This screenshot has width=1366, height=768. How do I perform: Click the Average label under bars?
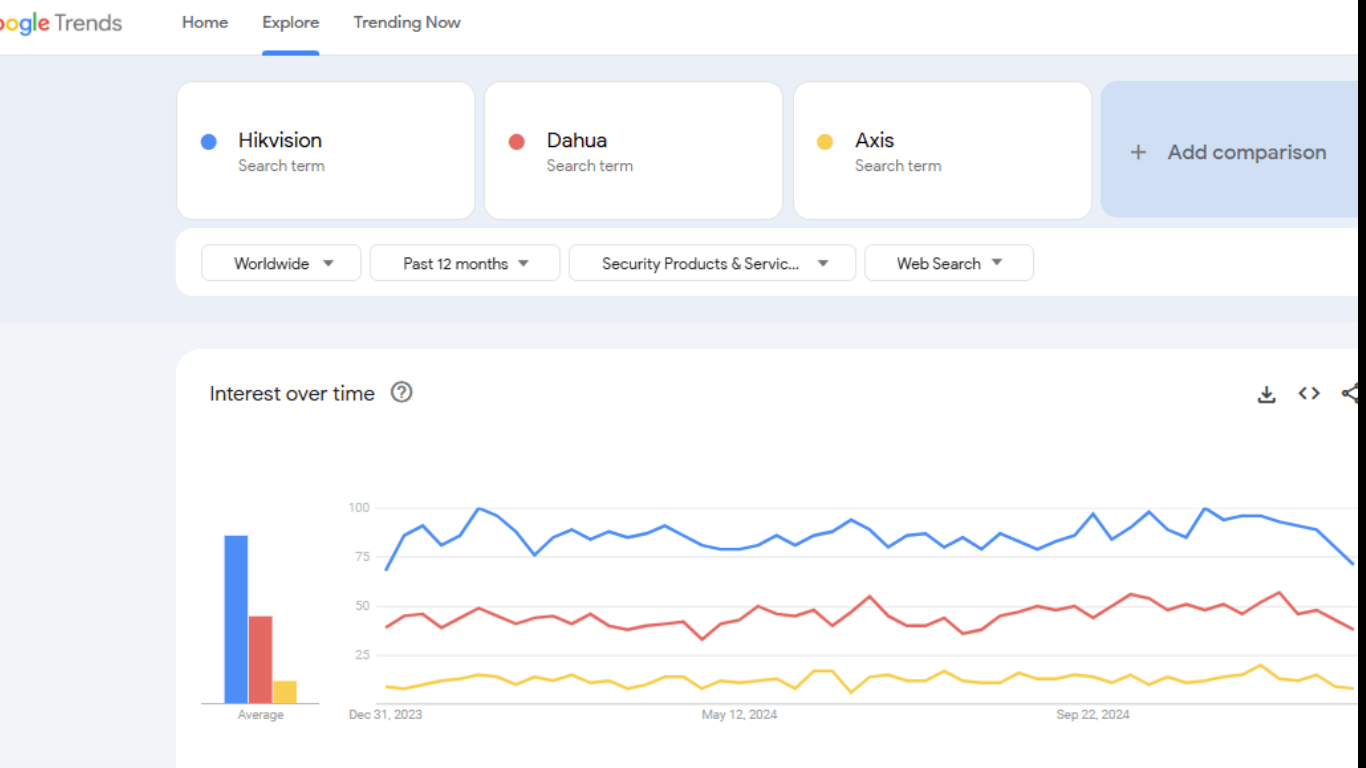click(260, 715)
